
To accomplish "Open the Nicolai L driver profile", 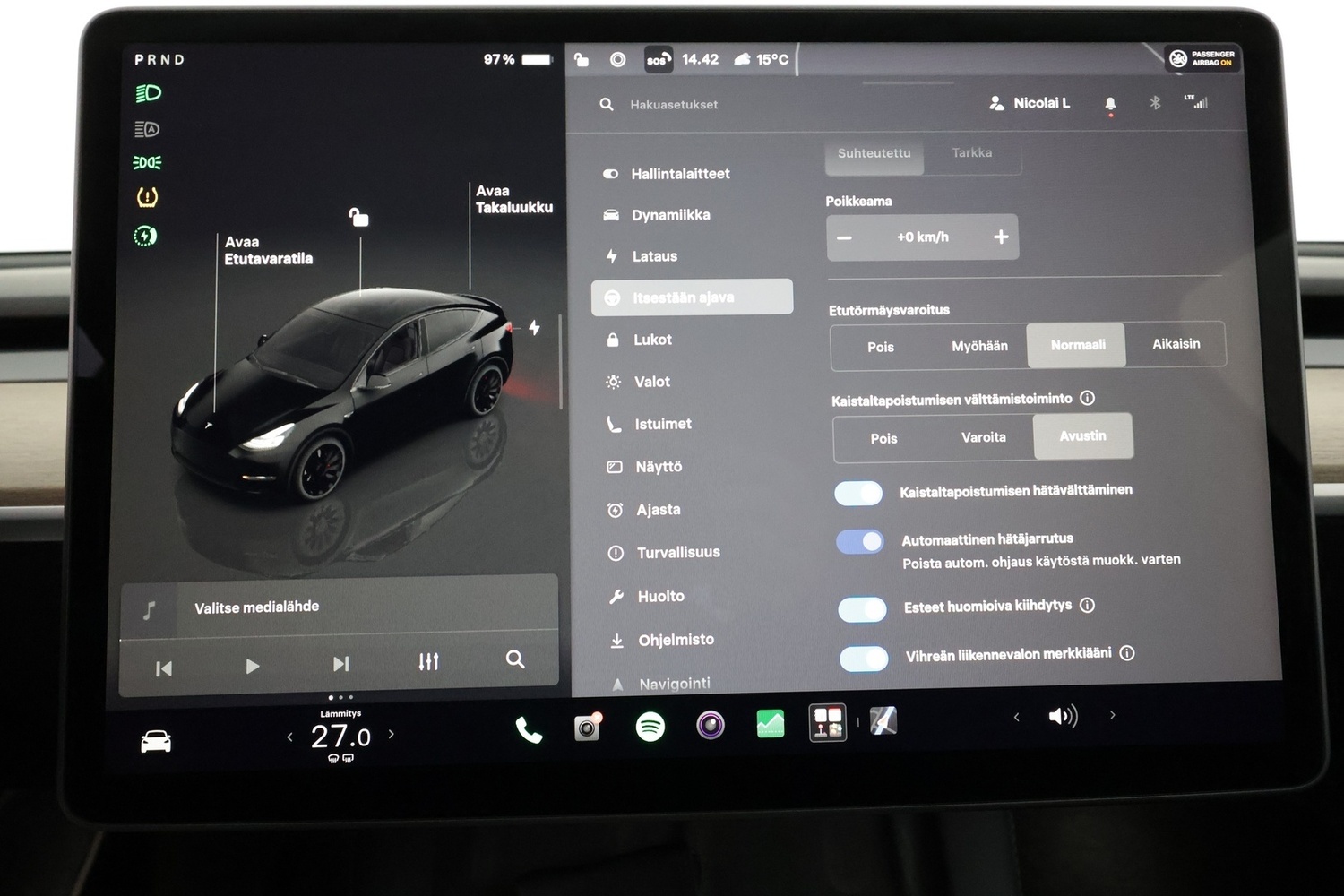I will click(x=1030, y=104).
